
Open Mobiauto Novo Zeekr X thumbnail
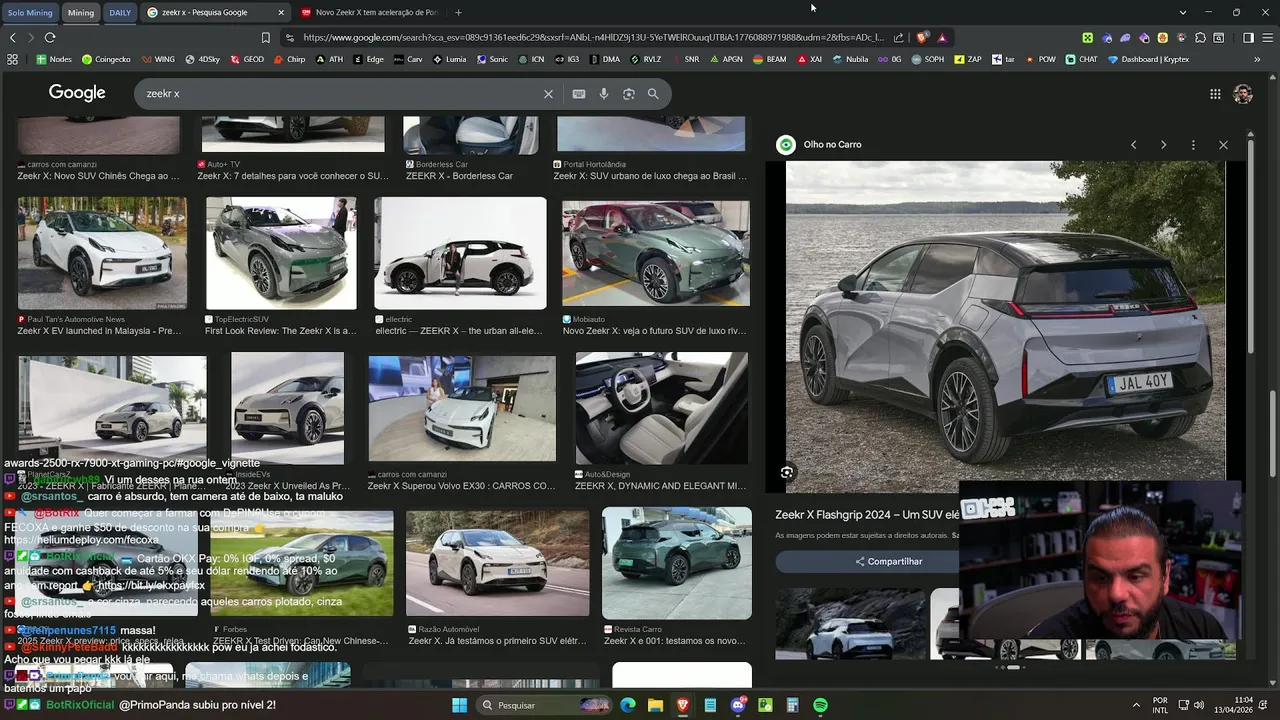[655, 253]
